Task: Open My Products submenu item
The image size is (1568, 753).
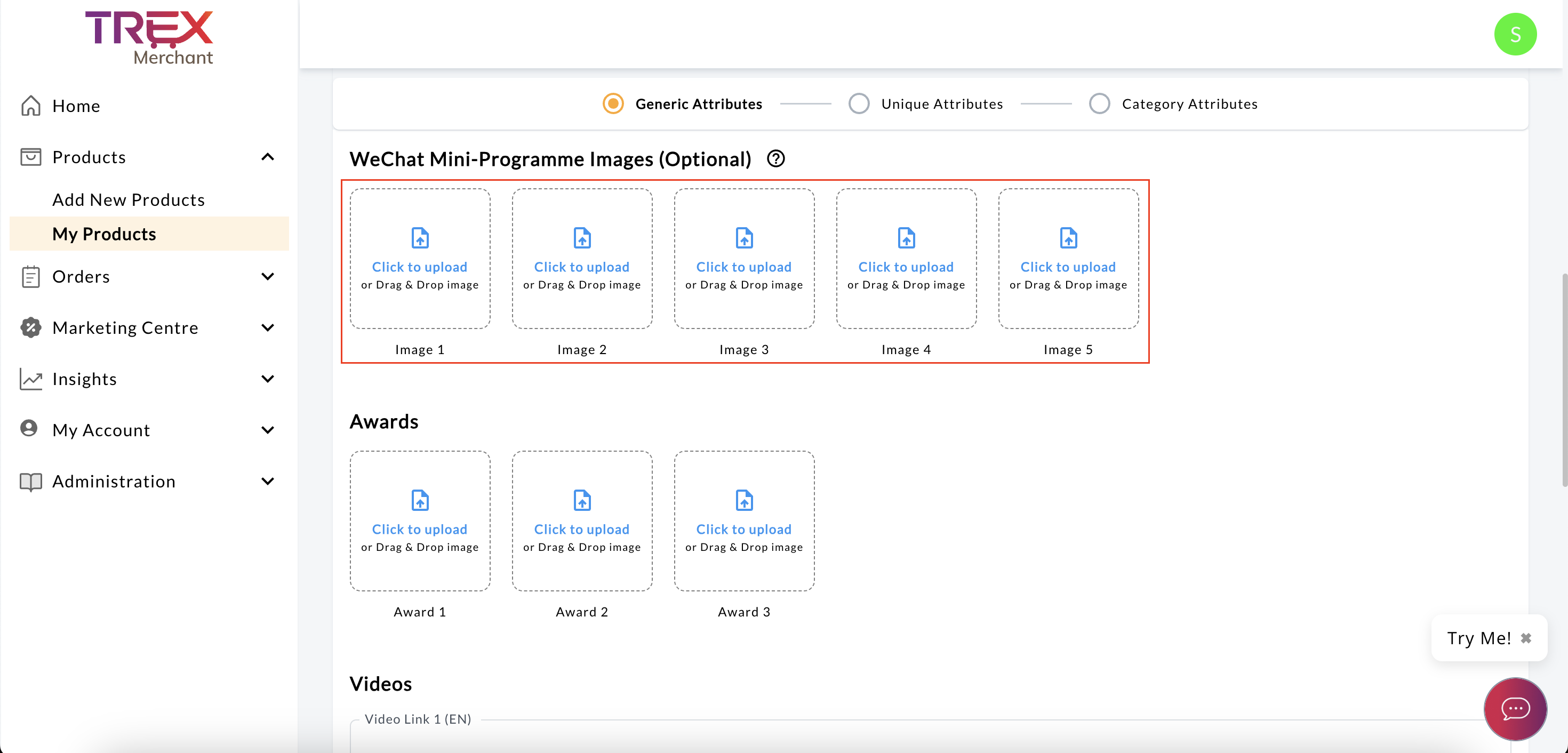Action: (x=104, y=234)
